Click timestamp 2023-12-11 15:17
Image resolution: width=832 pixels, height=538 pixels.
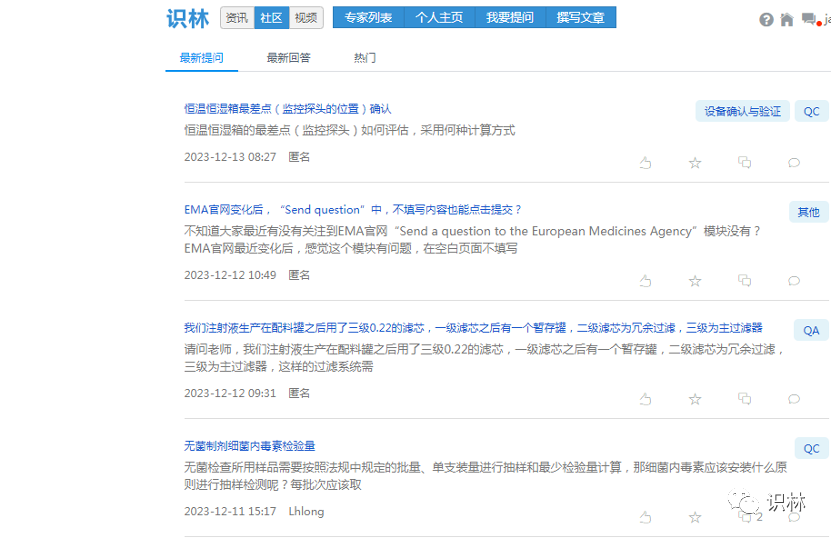click(230, 511)
